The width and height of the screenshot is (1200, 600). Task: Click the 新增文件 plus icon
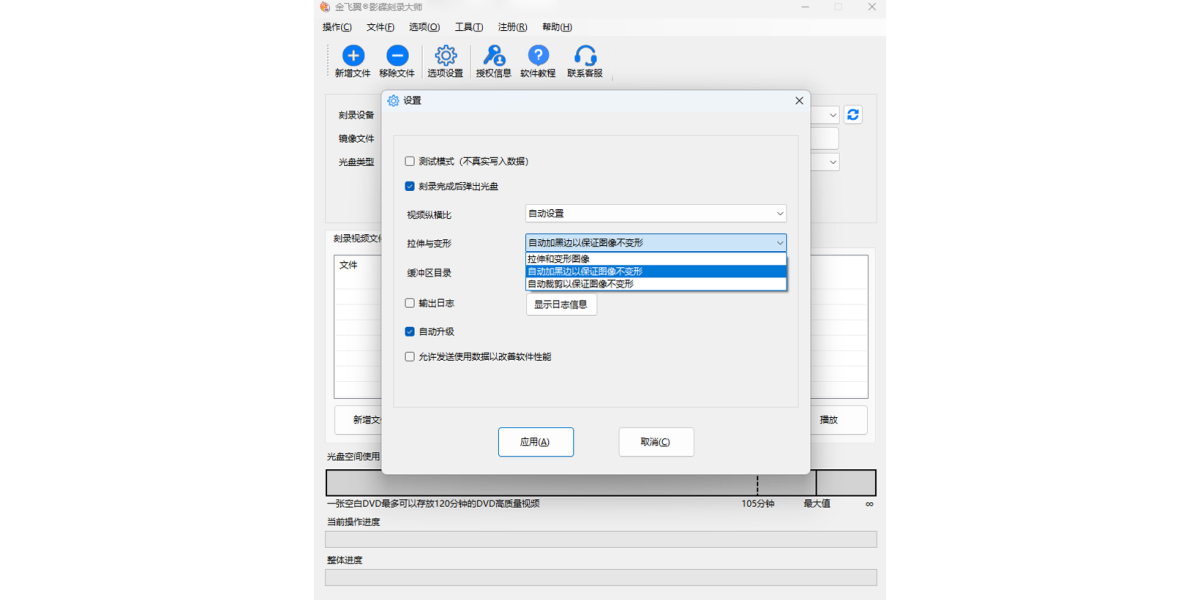tap(353, 56)
